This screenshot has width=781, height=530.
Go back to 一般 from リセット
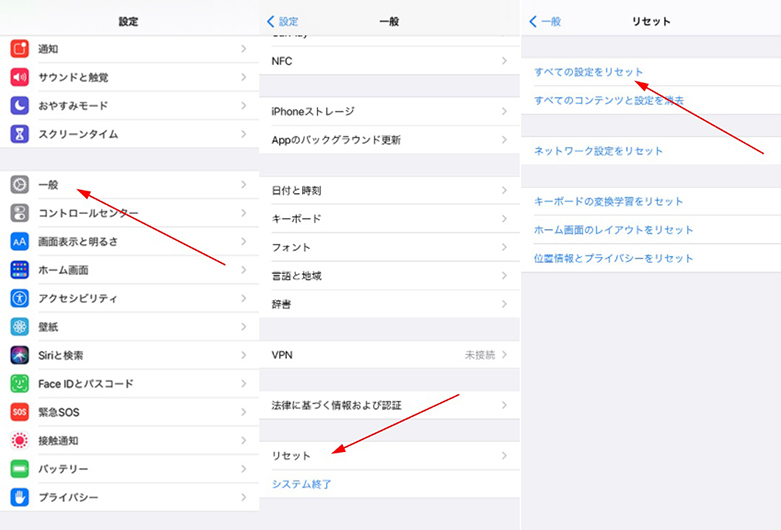click(544, 21)
